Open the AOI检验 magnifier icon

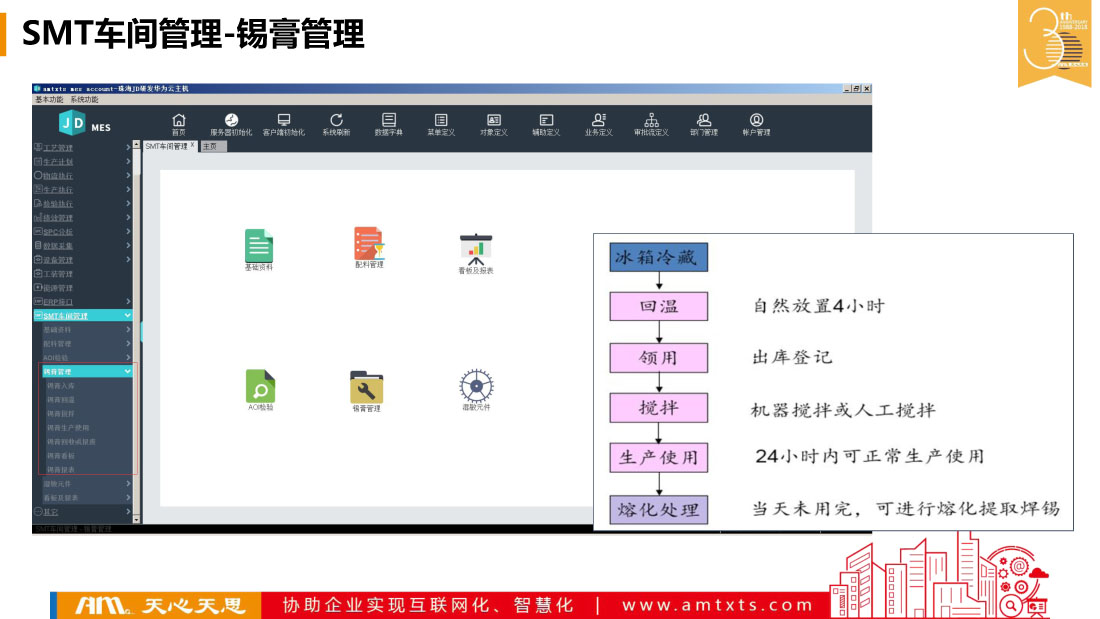[x=260, y=386]
